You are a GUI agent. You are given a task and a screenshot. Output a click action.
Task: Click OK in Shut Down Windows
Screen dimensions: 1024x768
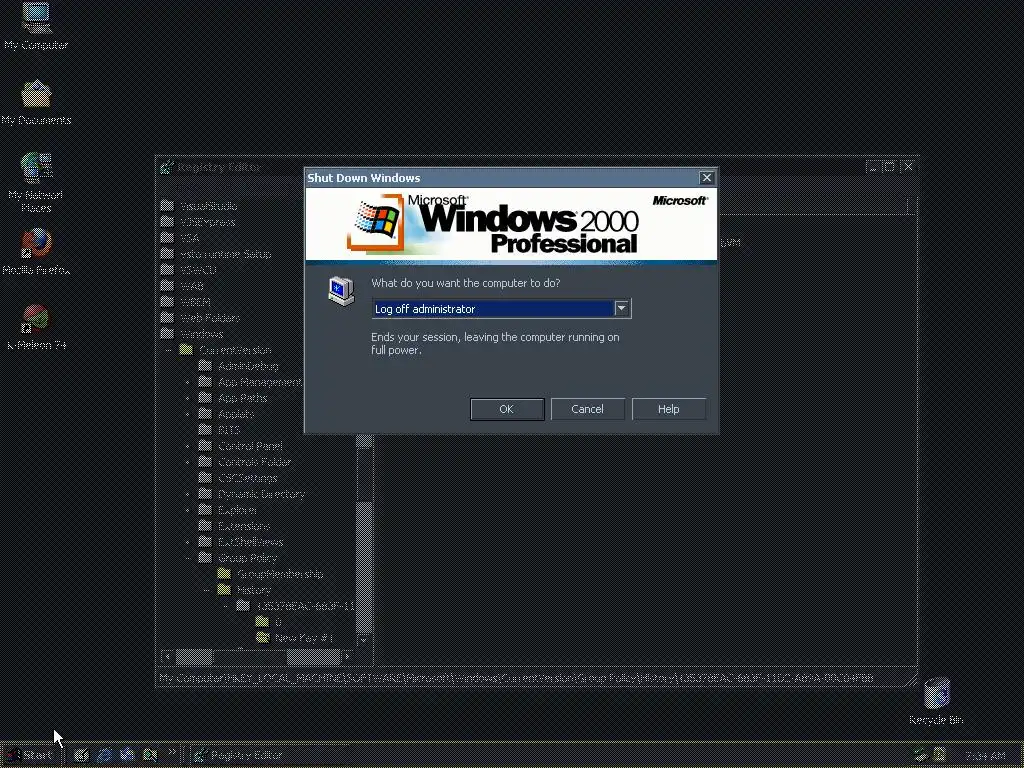[x=507, y=409]
